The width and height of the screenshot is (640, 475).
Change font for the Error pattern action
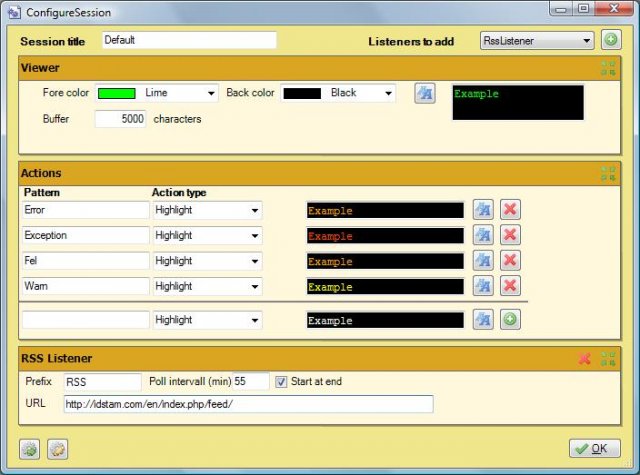coord(484,211)
